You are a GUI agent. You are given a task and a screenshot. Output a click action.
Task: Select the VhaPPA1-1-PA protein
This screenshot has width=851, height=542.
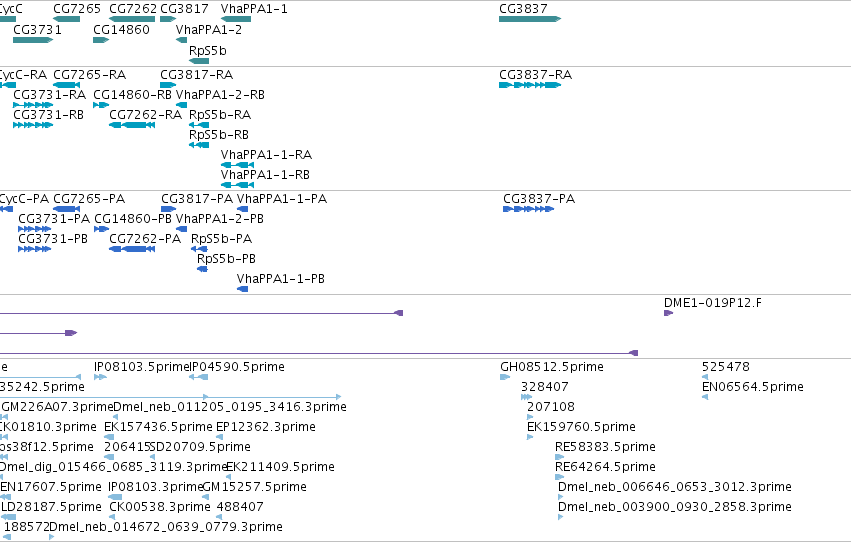coord(243,209)
